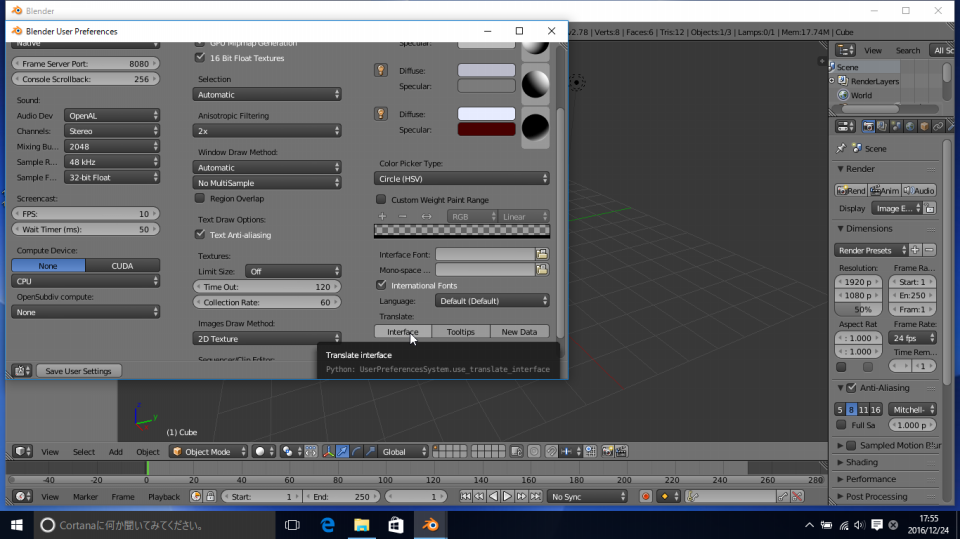Screen dimensions: 960x539
Task: Click the 3D view editor type icon
Action: (23, 451)
